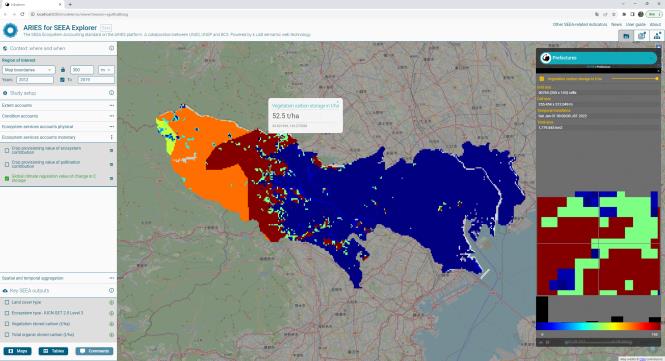Image resolution: width=665 pixels, height=361 pixels.
Task: Open the info icon on the Study setup row
Action: coord(111,93)
